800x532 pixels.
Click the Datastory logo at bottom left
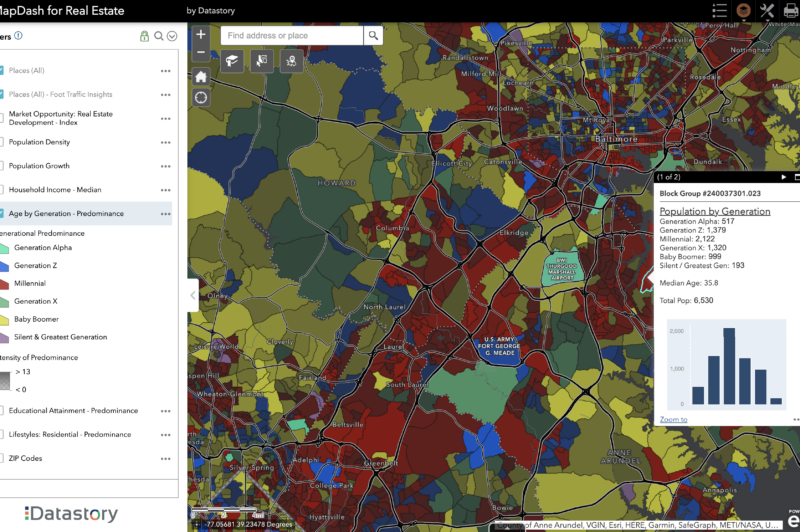[x=71, y=514]
